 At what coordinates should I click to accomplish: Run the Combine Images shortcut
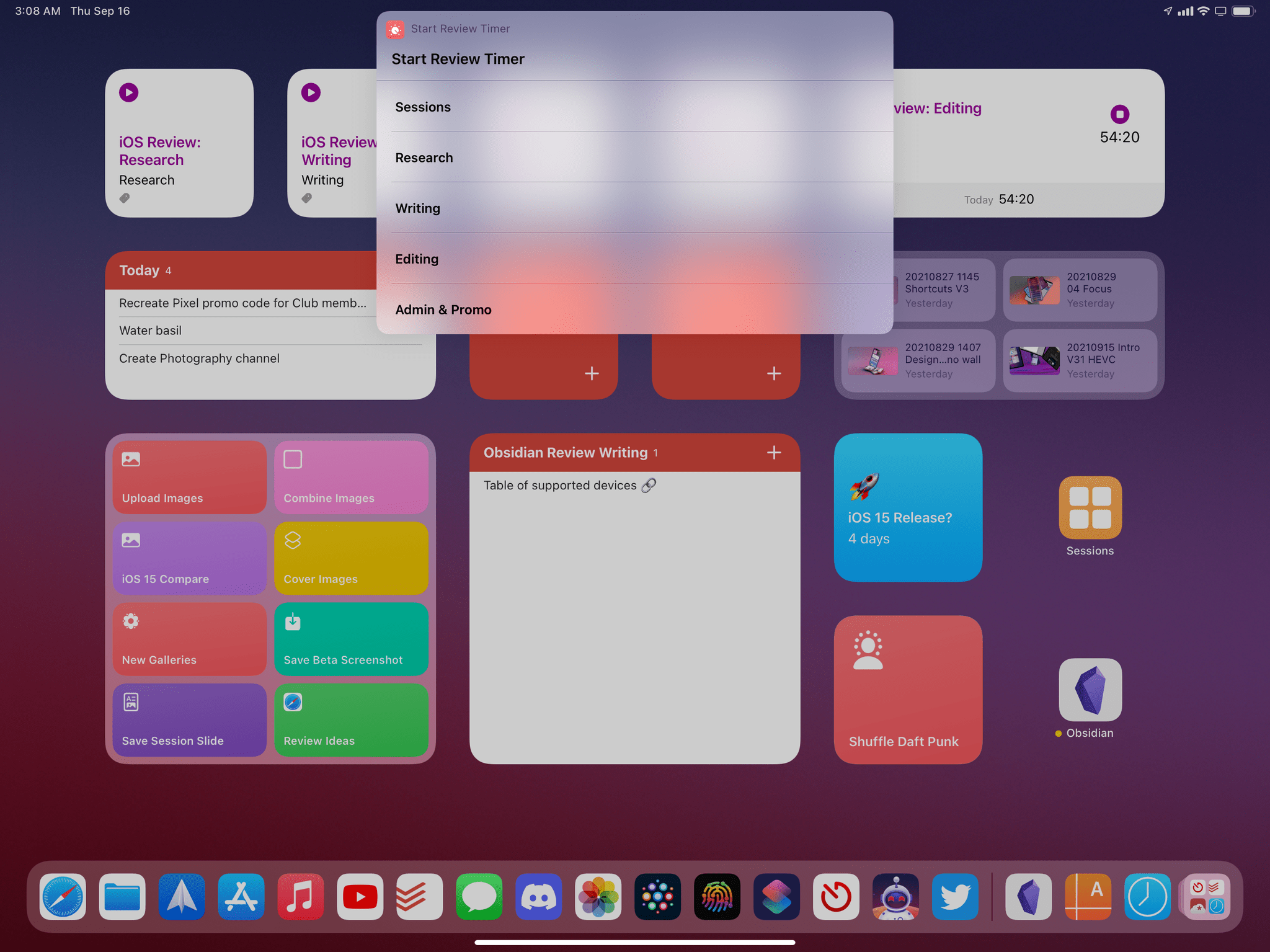(351, 477)
